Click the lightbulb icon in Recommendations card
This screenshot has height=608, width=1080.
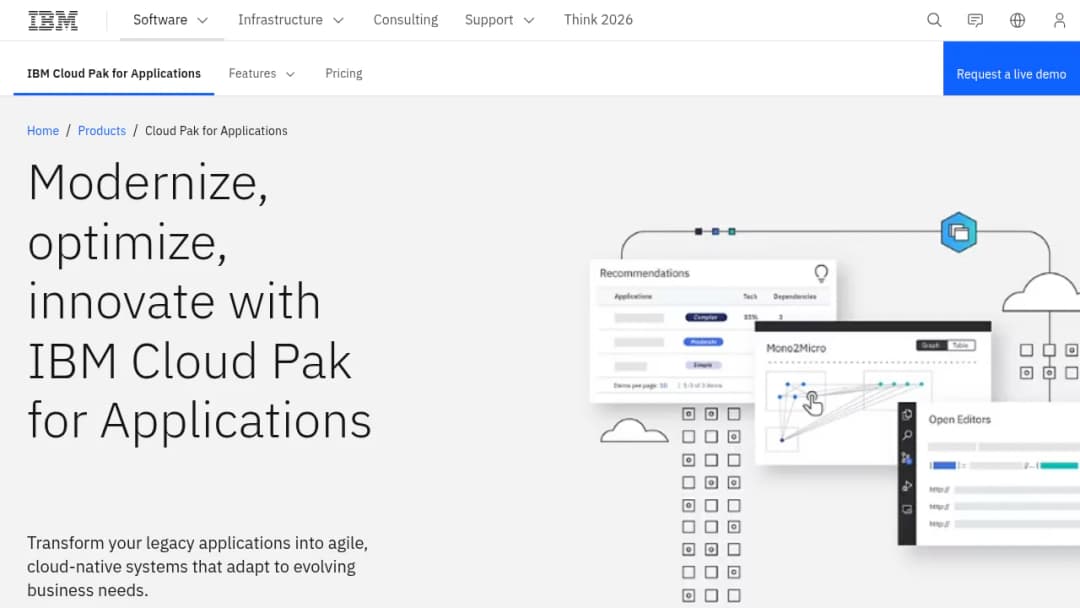821,274
